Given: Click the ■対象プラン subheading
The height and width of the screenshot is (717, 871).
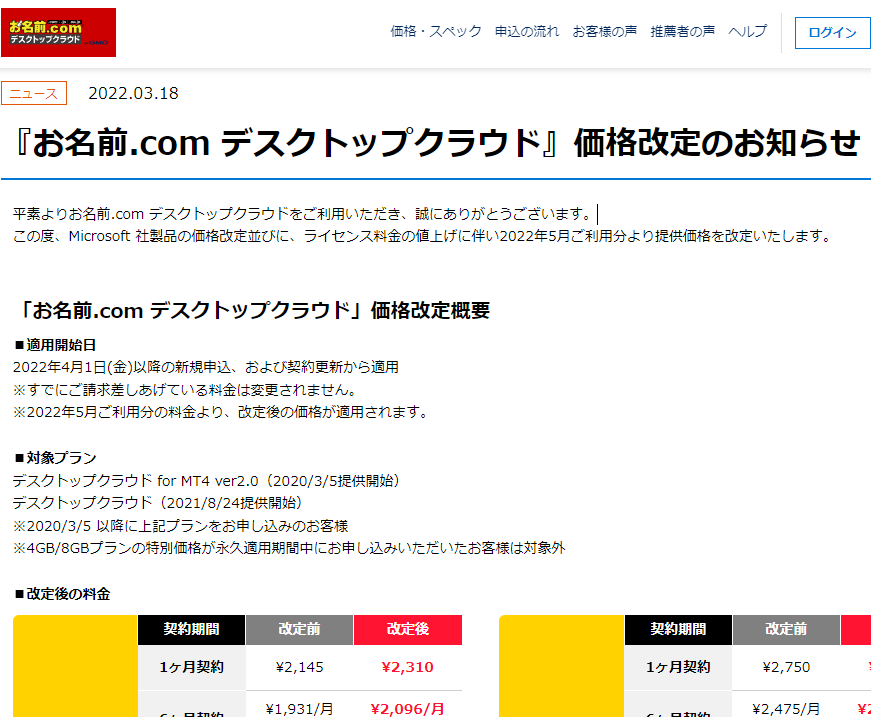Looking at the screenshot, I should click(x=54, y=458).
